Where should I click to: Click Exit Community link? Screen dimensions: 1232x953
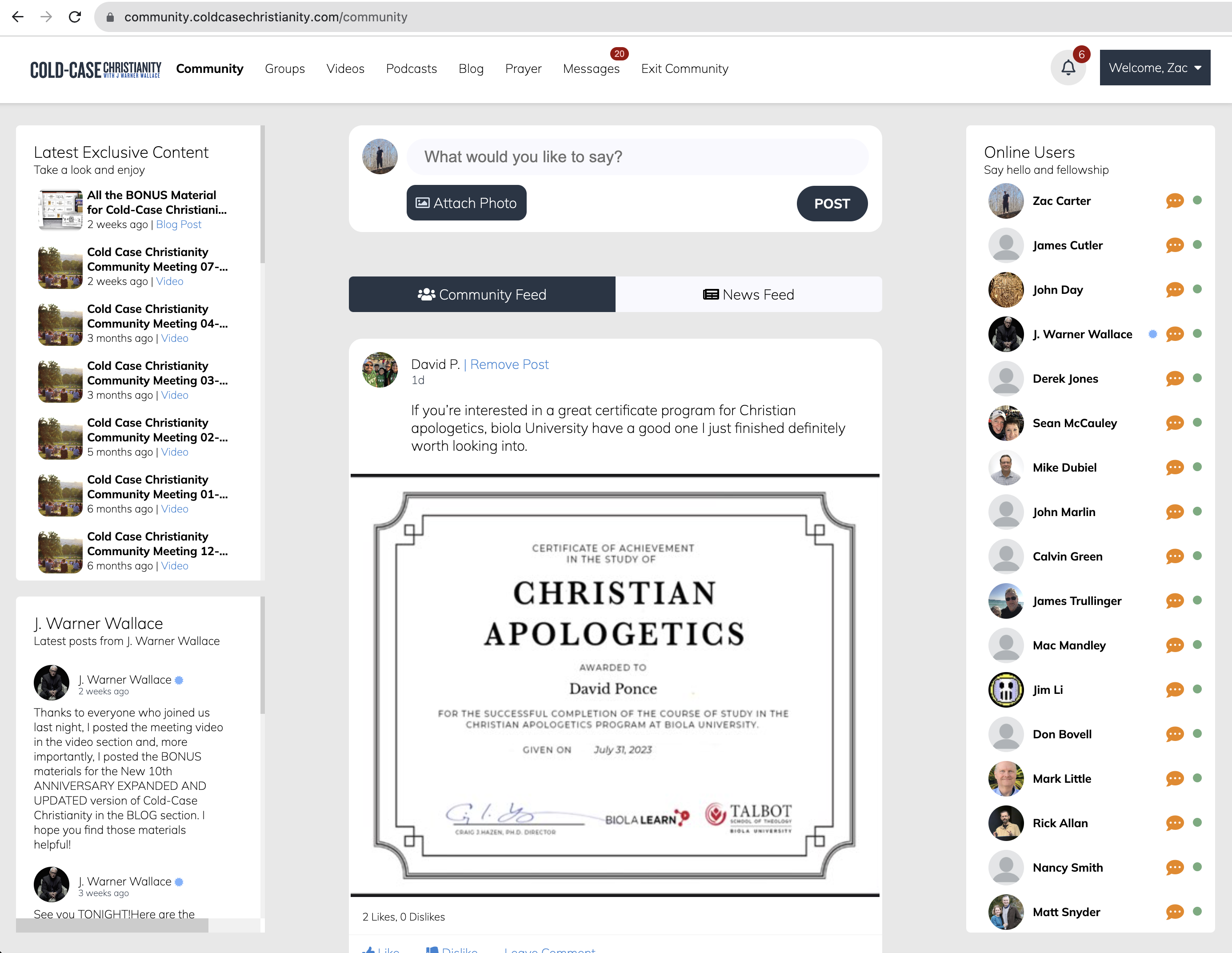pyautogui.click(x=684, y=69)
